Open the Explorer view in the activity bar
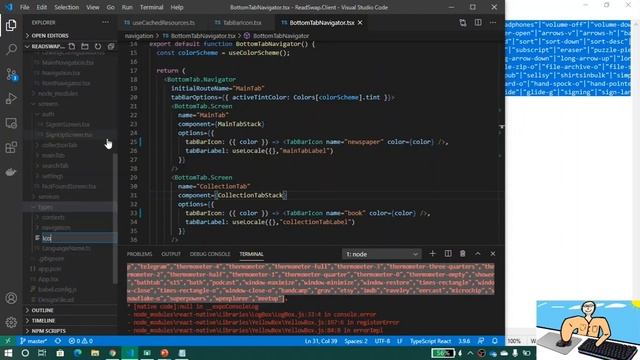Screen dimensions: 640x360 [x=11, y=25]
